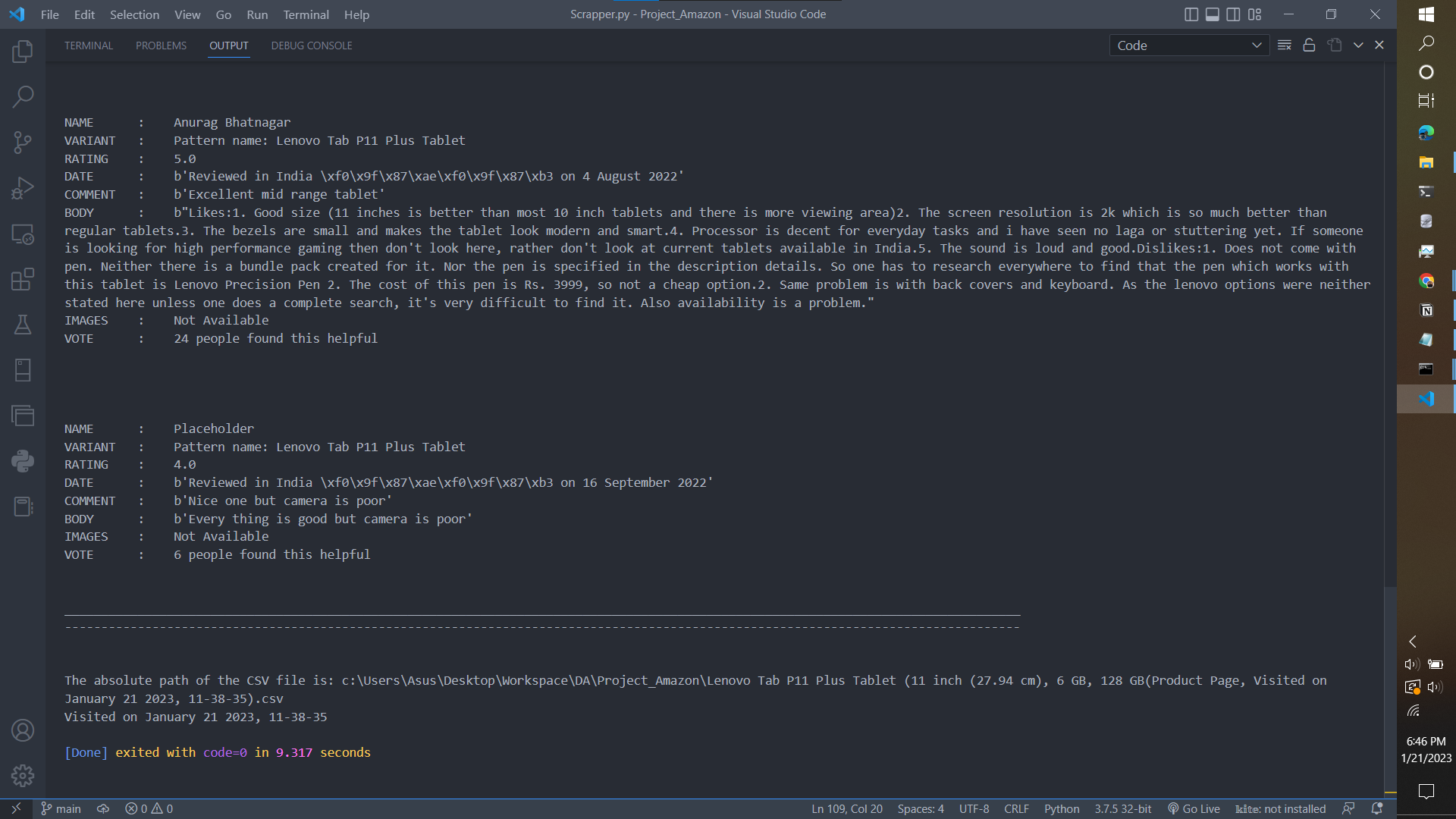Show hidden system tray icons
This screenshot has width=1456, height=819.
[1412, 642]
